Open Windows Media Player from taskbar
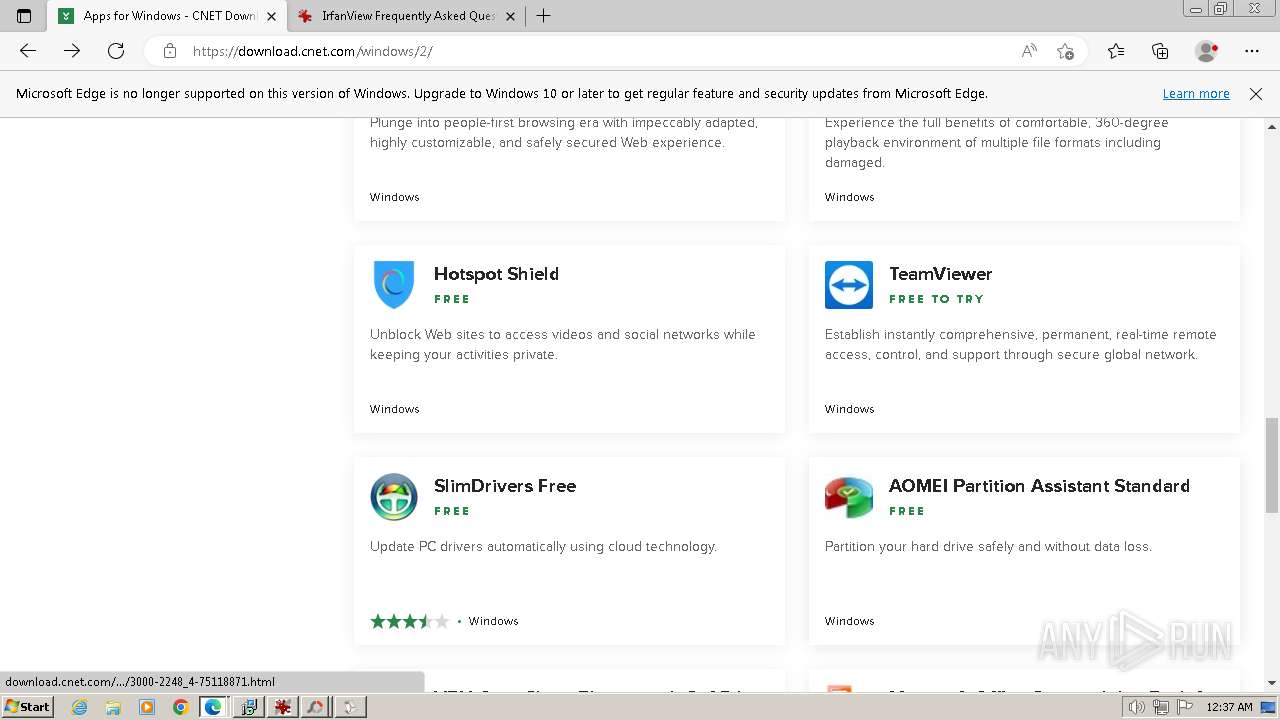This screenshot has width=1280, height=720. 147,707
